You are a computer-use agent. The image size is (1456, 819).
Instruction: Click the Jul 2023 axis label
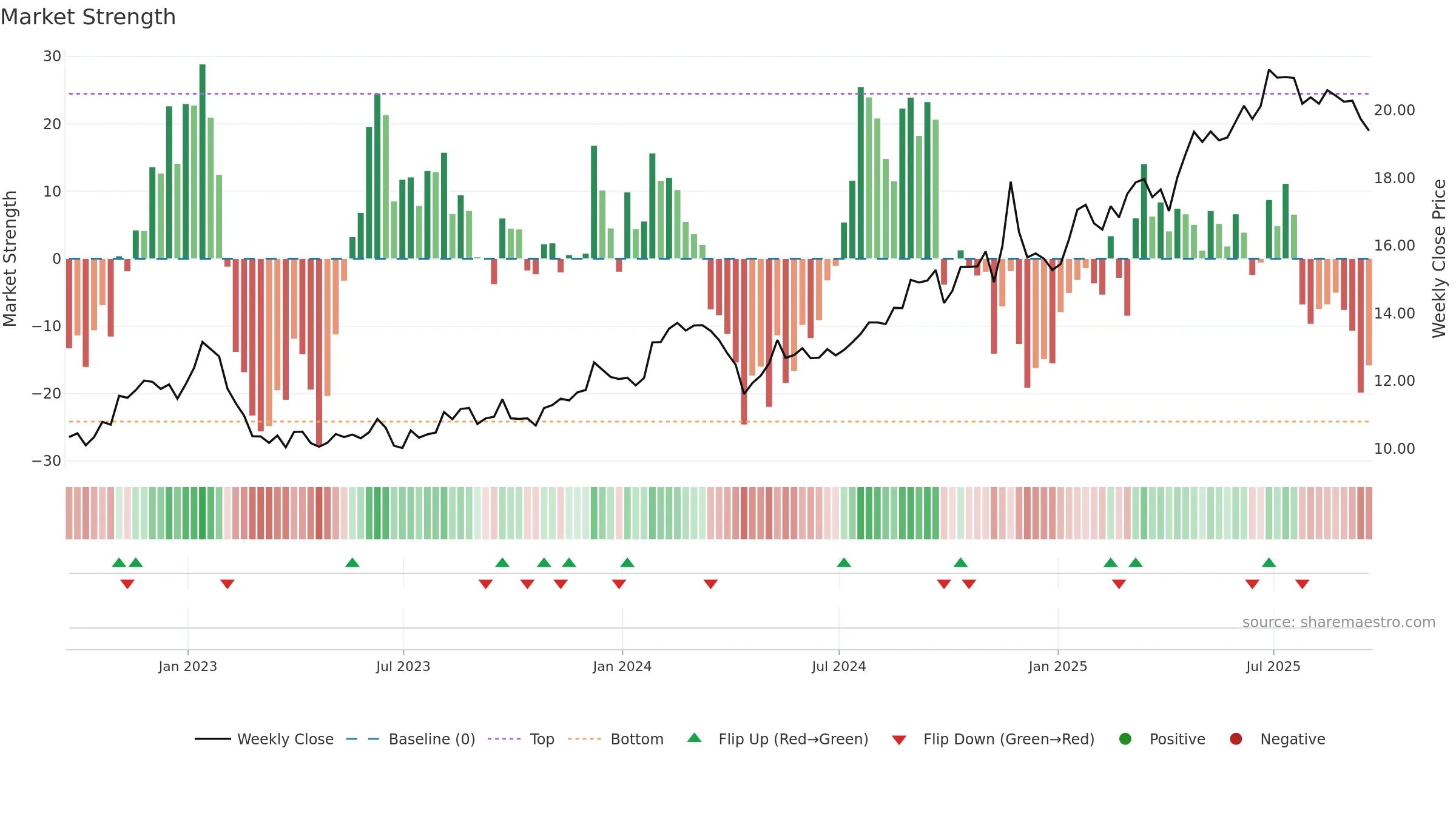403,667
